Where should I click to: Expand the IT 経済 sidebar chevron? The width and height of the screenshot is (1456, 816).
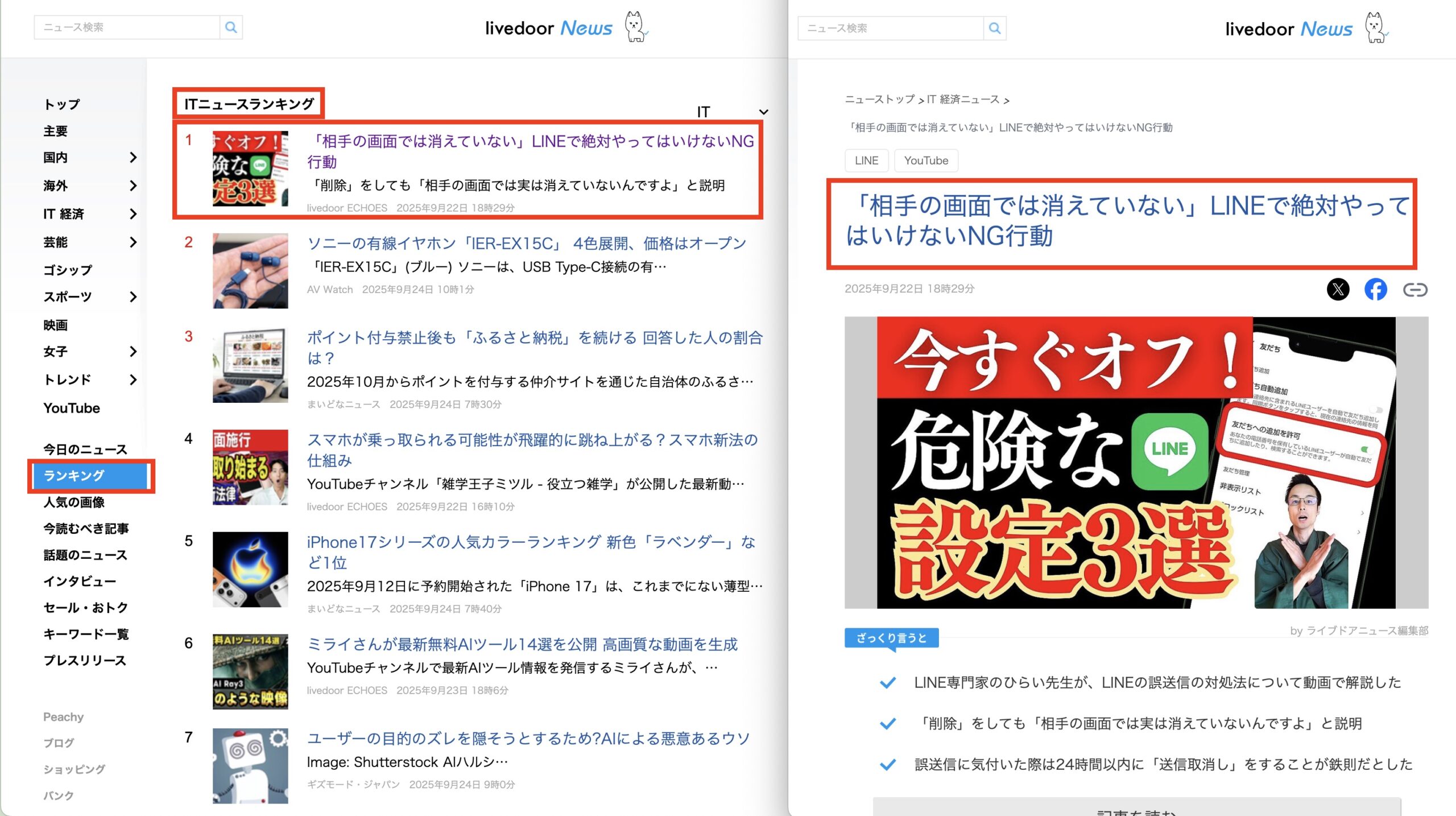click(133, 214)
